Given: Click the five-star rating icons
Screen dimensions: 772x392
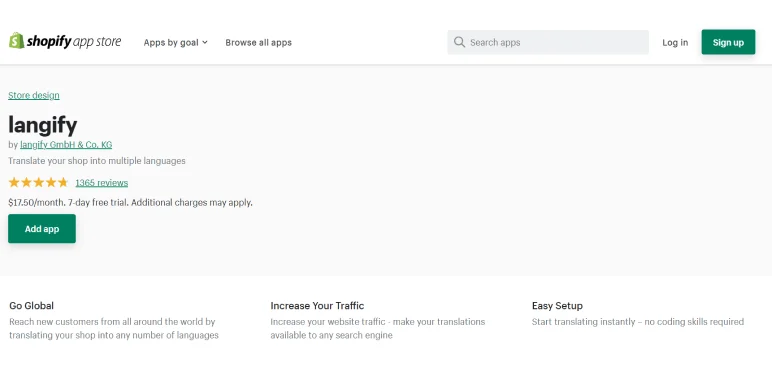Looking at the screenshot, I should (38, 183).
